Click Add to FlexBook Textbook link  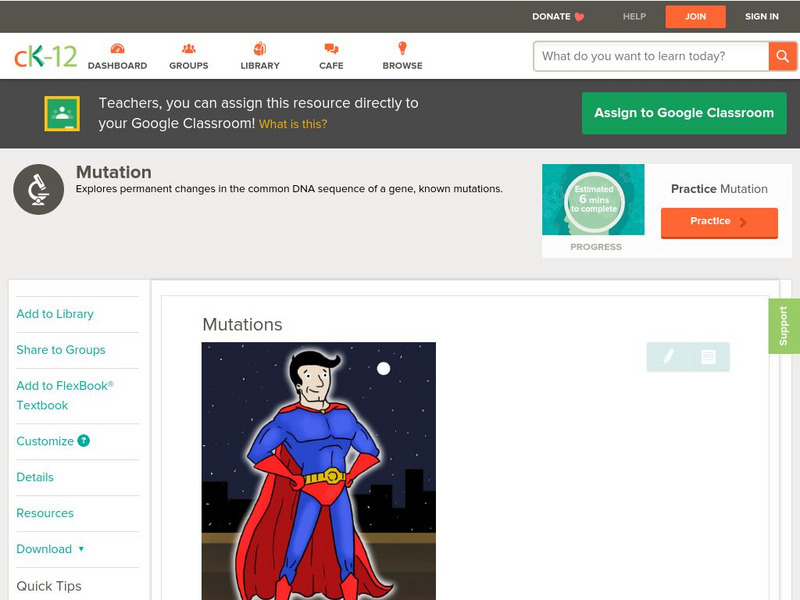pos(65,395)
